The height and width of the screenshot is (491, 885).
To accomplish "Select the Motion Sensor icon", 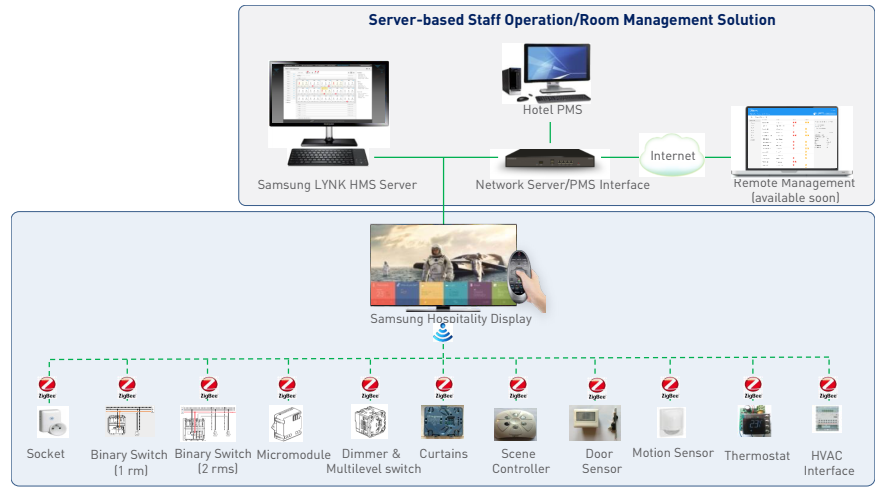I will point(671,422).
